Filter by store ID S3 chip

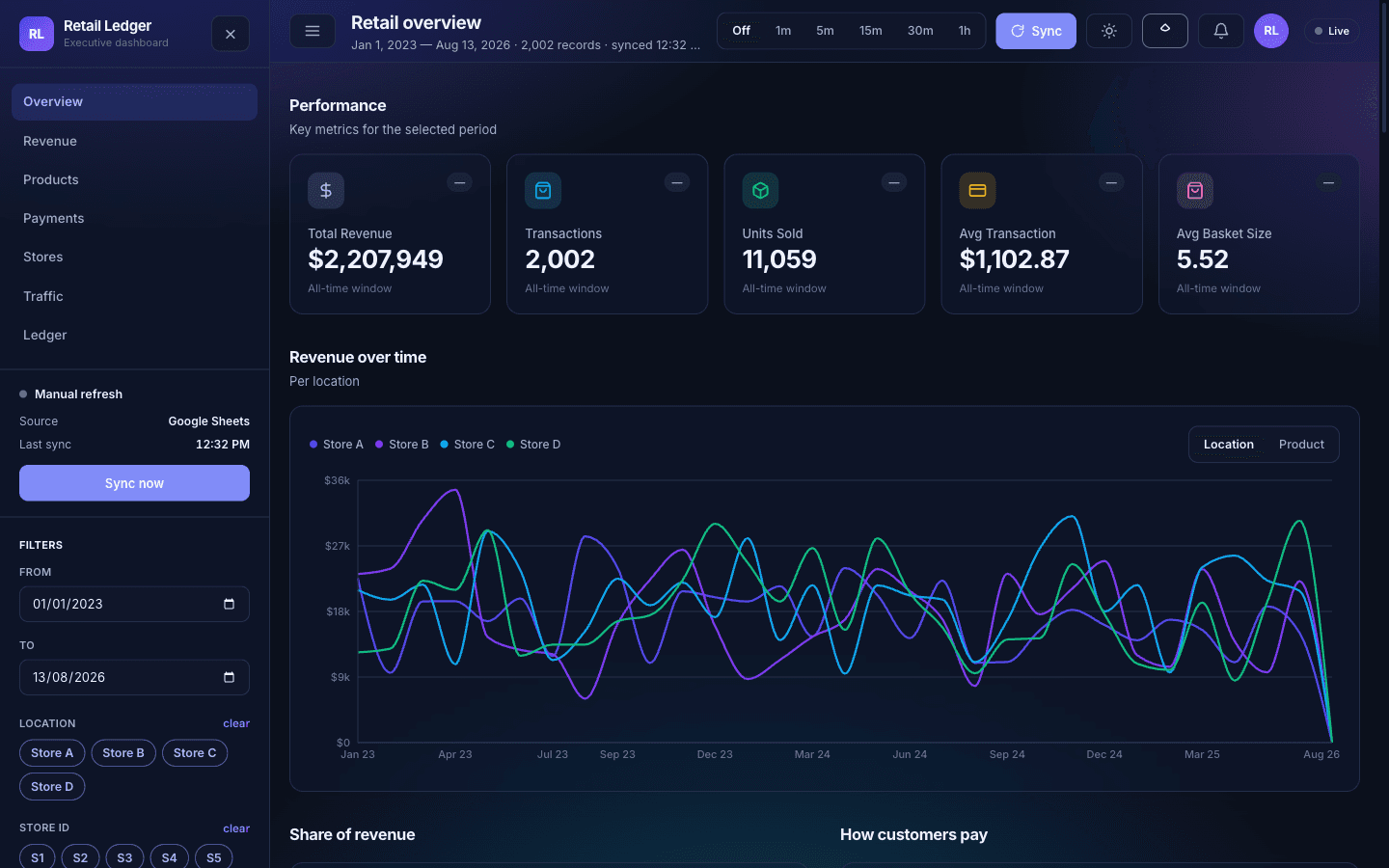click(124, 857)
